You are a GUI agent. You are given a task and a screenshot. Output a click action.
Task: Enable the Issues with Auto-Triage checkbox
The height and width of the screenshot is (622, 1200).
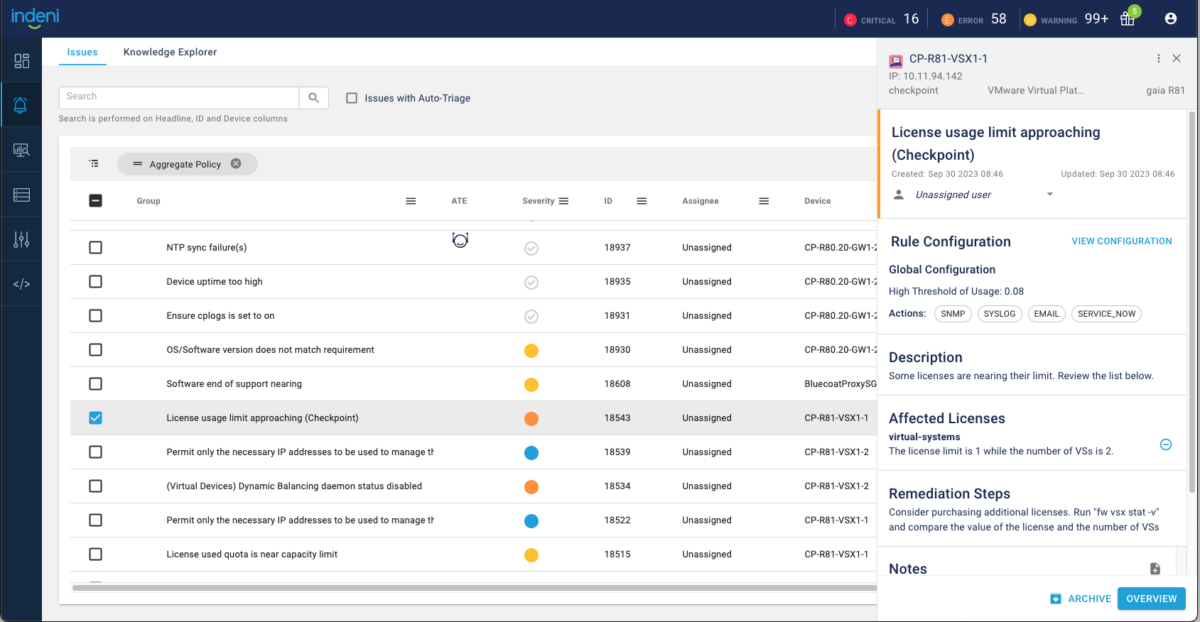point(351,97)
